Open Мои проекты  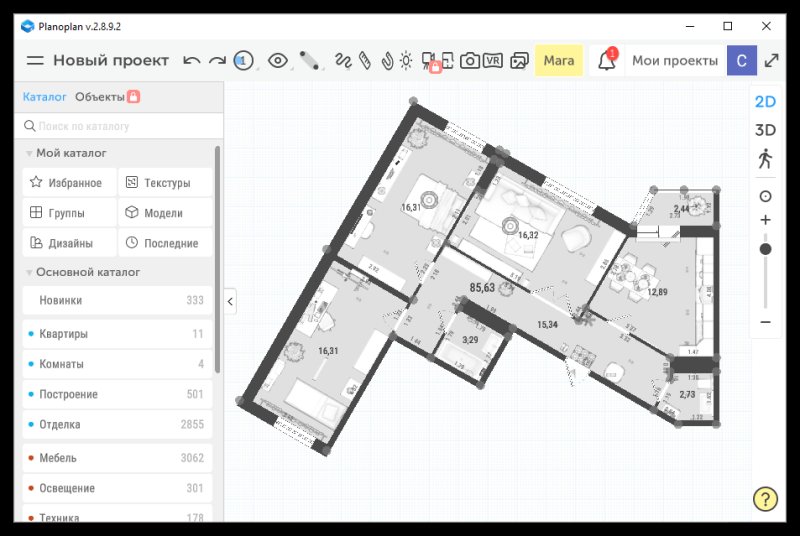(674, 61)
